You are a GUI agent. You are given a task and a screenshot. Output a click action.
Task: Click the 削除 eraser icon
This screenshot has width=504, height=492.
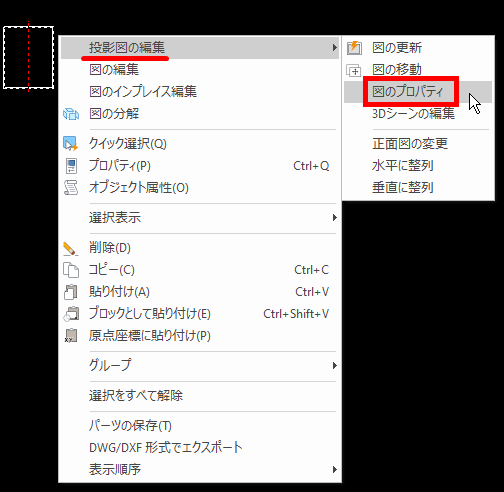click(x=71, y=248)
